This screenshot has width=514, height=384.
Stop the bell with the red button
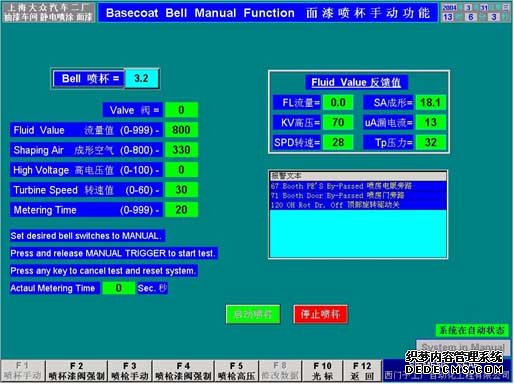[x=320, y=314]
